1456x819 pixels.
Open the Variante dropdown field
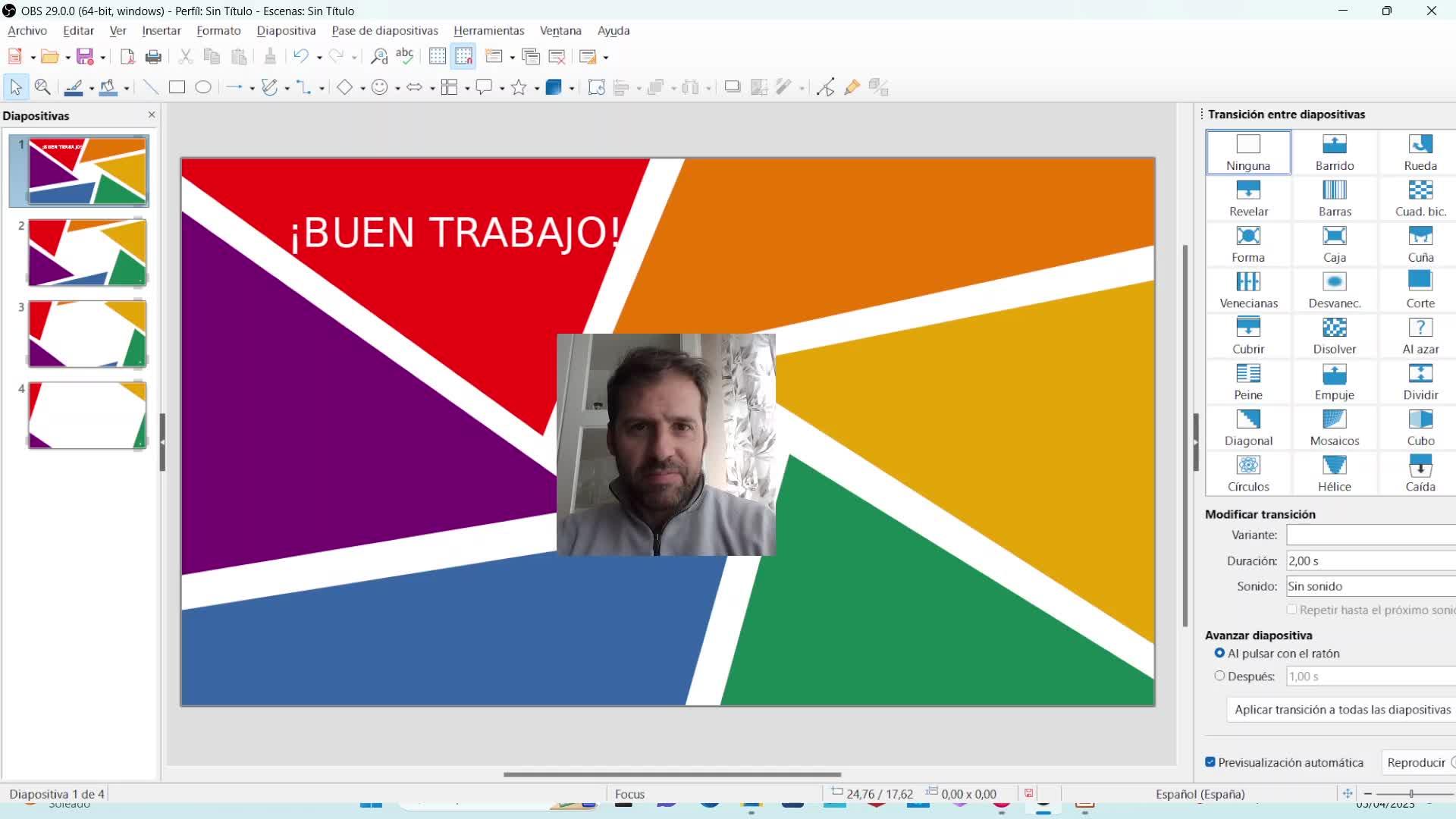pos(1370,535)
